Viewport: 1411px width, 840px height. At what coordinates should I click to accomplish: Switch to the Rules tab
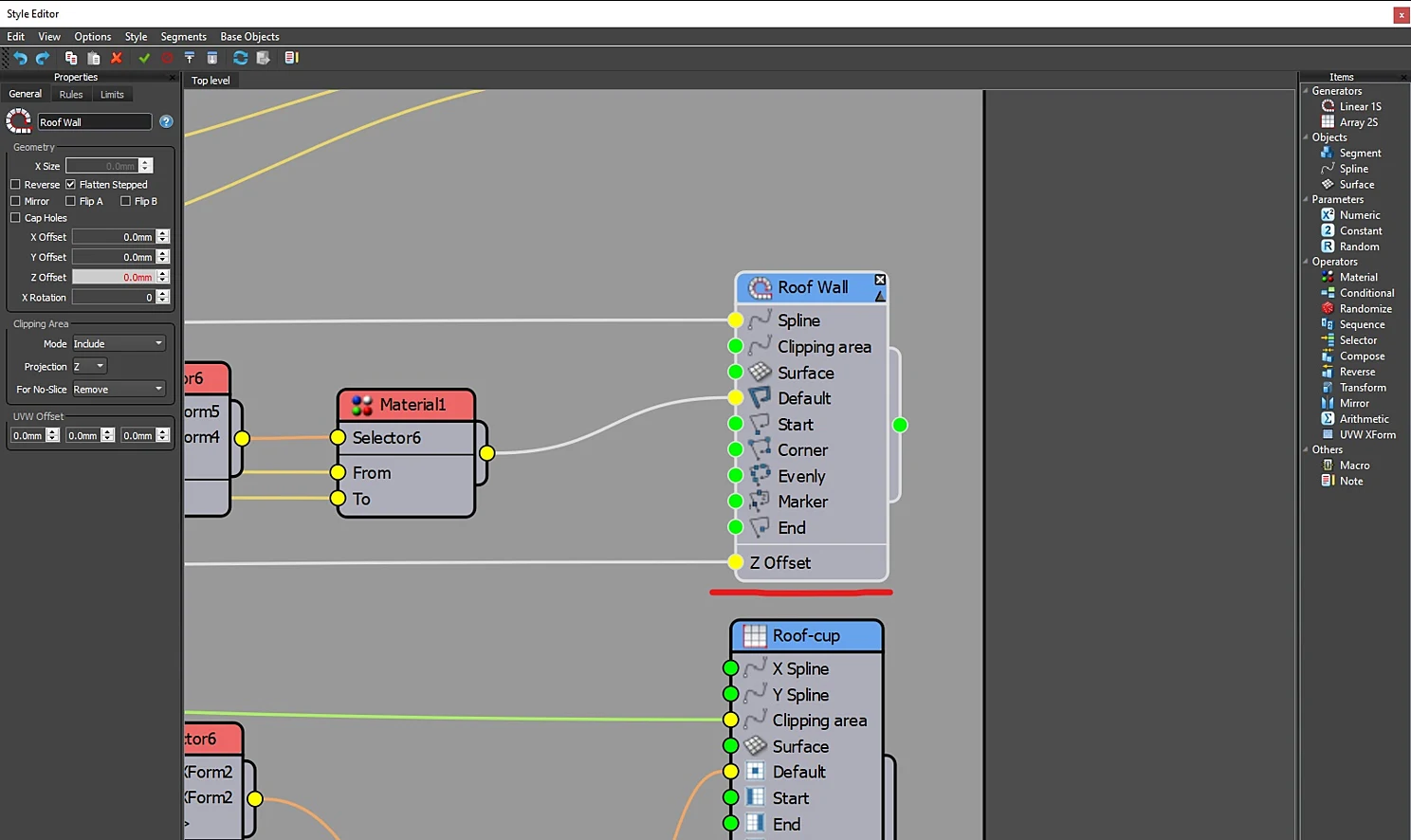[71, 95]
